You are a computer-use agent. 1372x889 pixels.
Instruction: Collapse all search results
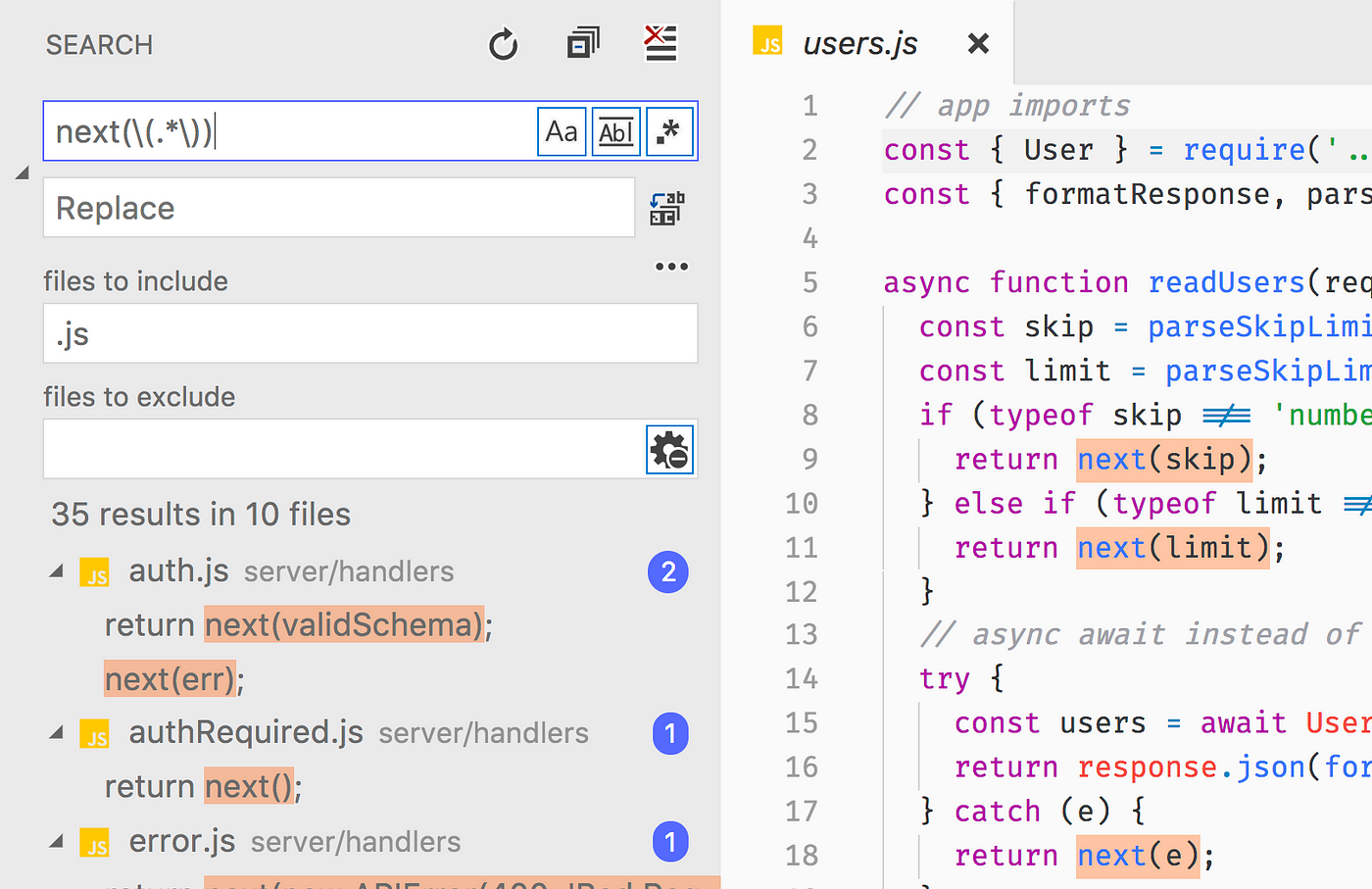coord(583,43)
